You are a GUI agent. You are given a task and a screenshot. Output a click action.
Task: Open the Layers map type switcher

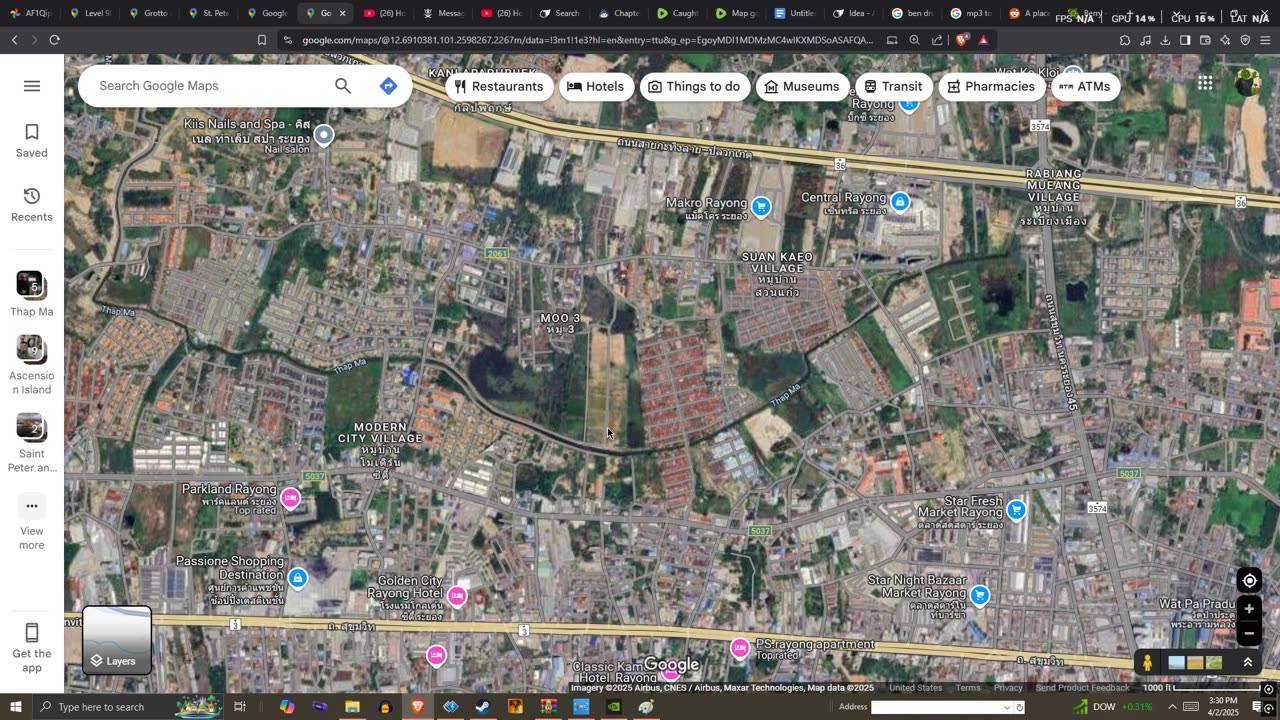click(117, 640)
